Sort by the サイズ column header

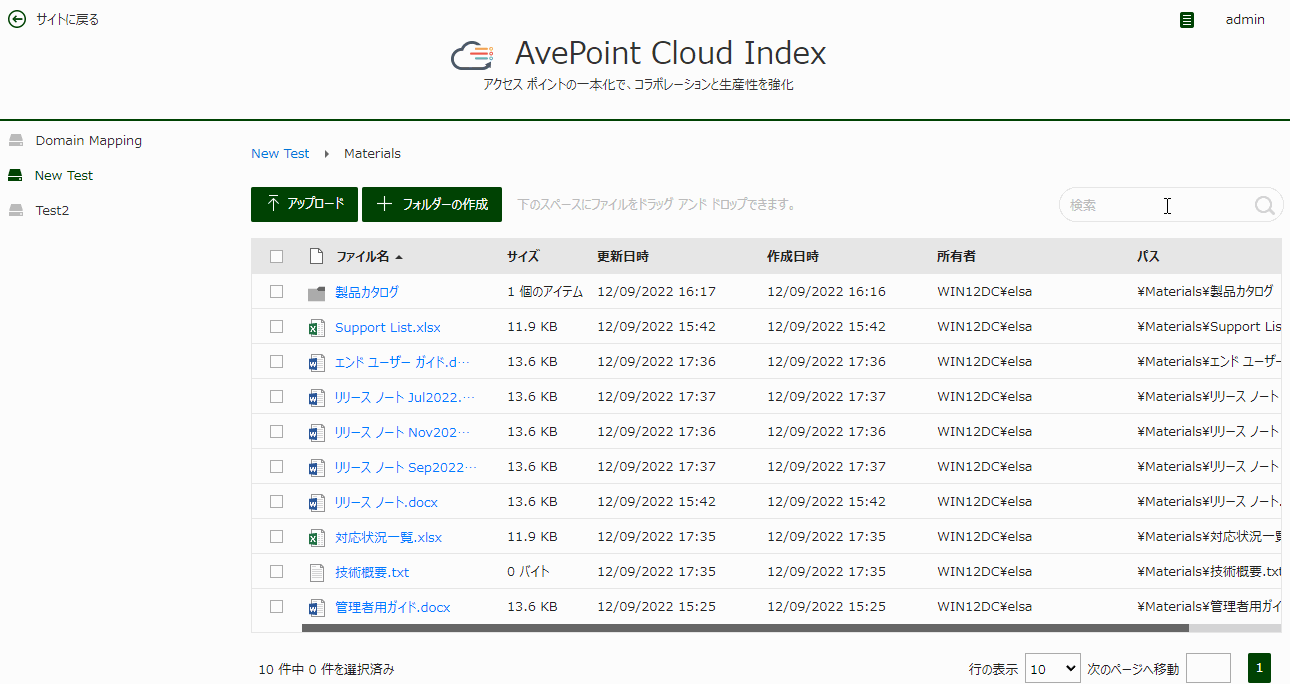pyautogui.click(x=523, y=256)
